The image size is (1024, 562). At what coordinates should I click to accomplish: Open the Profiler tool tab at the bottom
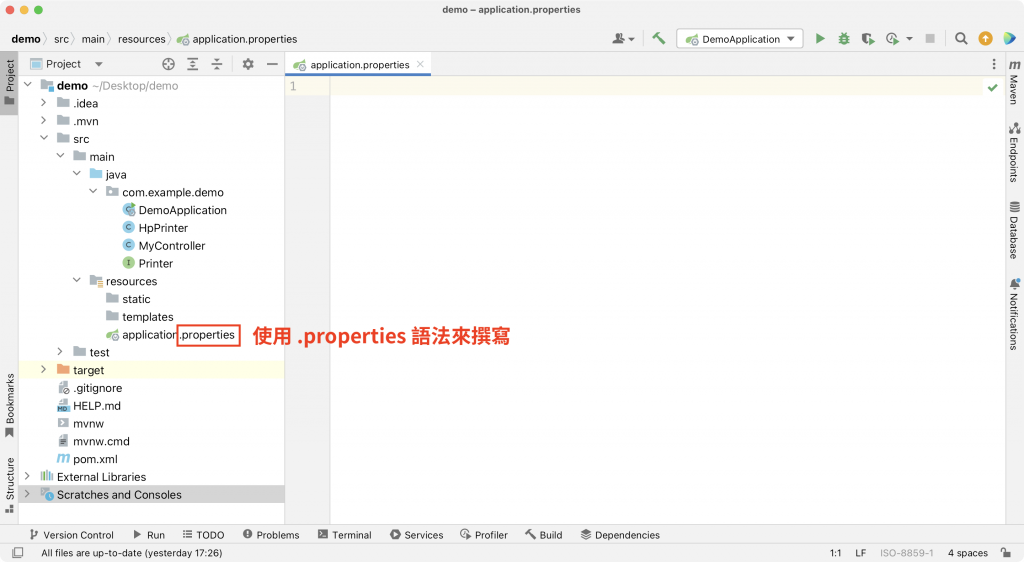click(484, 535)
